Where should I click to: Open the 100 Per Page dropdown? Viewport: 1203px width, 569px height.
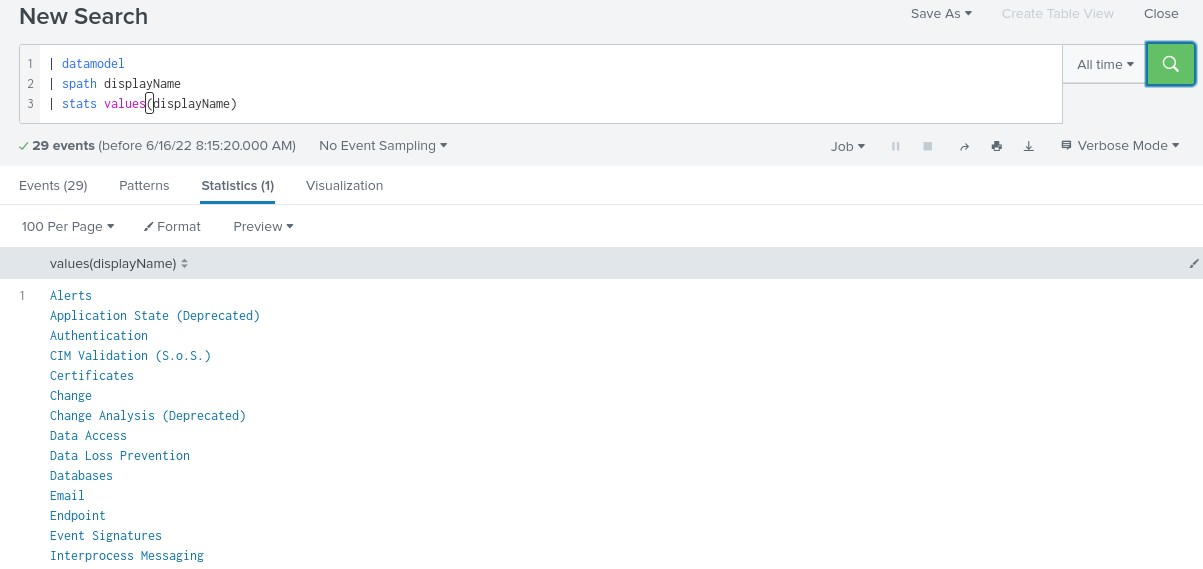coord(68,227)
